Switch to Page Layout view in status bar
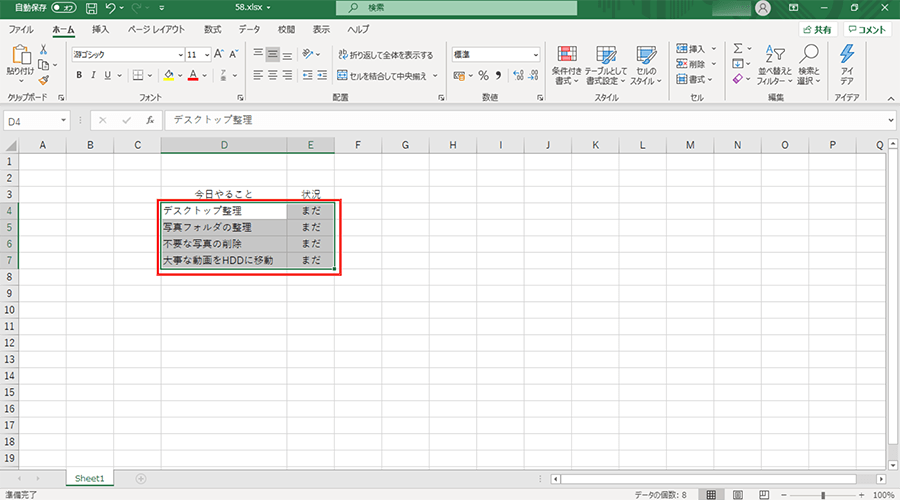The width and height of the screenshot is (900, 500). [738, 494]
